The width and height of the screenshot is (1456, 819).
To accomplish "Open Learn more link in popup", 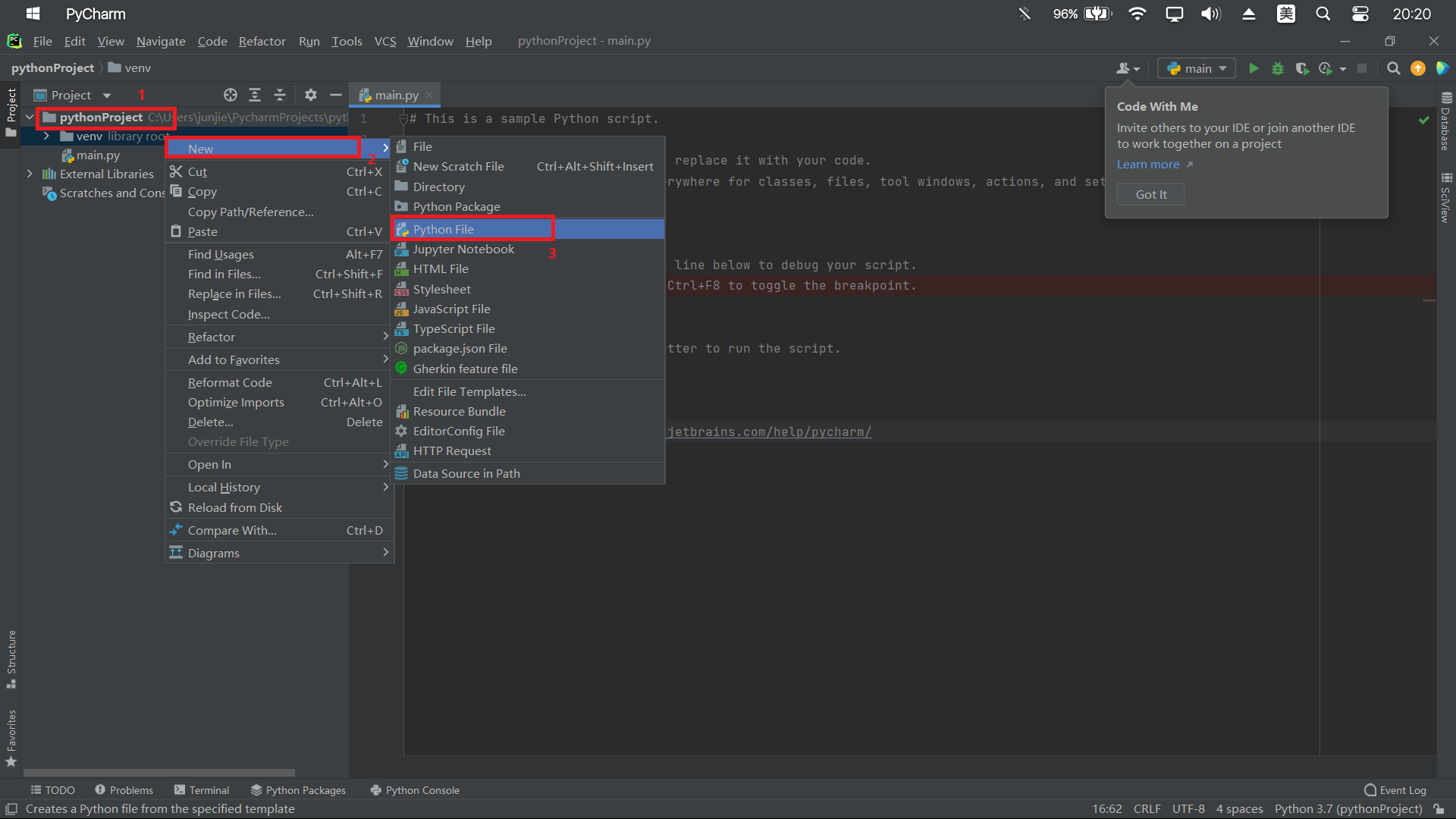I will click(x=1154, y=164).
